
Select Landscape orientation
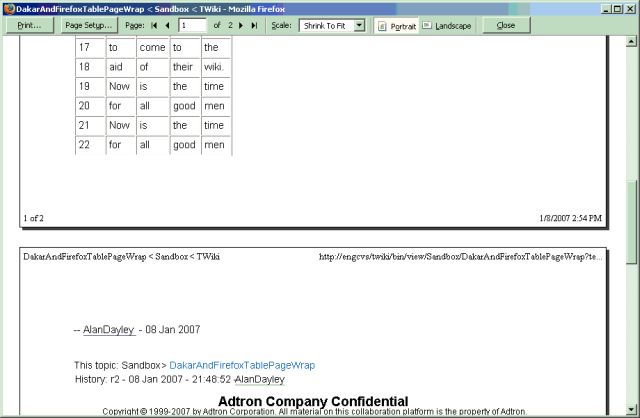point(447,26)
